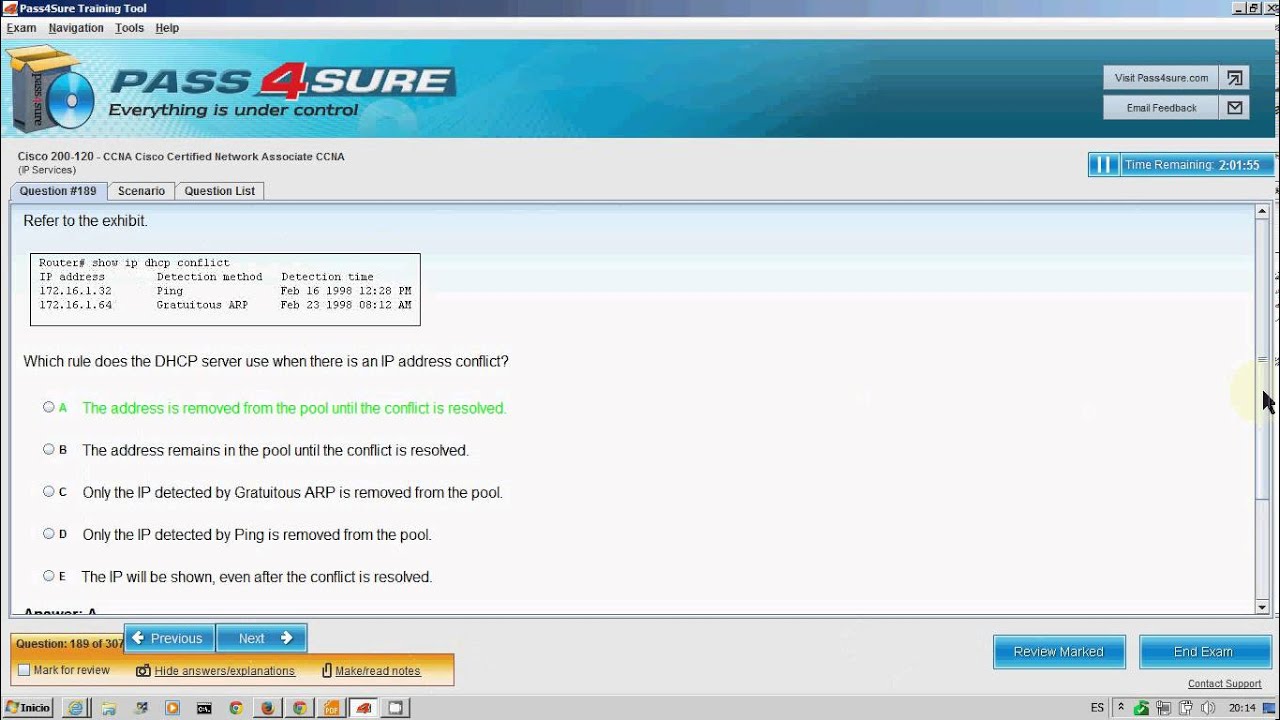
Task: Click the DHCP conflict exhibit image
Action: click(x=225, y=289)
